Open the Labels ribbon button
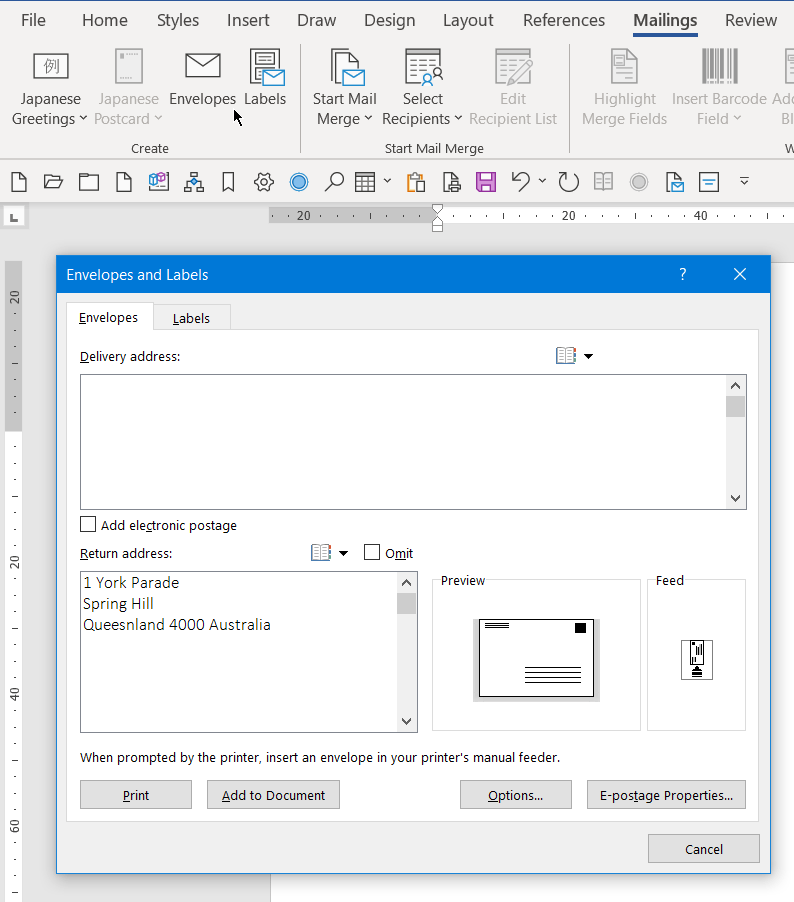The width and height of the screenshot is (794, 902). [x=265, y=79]
